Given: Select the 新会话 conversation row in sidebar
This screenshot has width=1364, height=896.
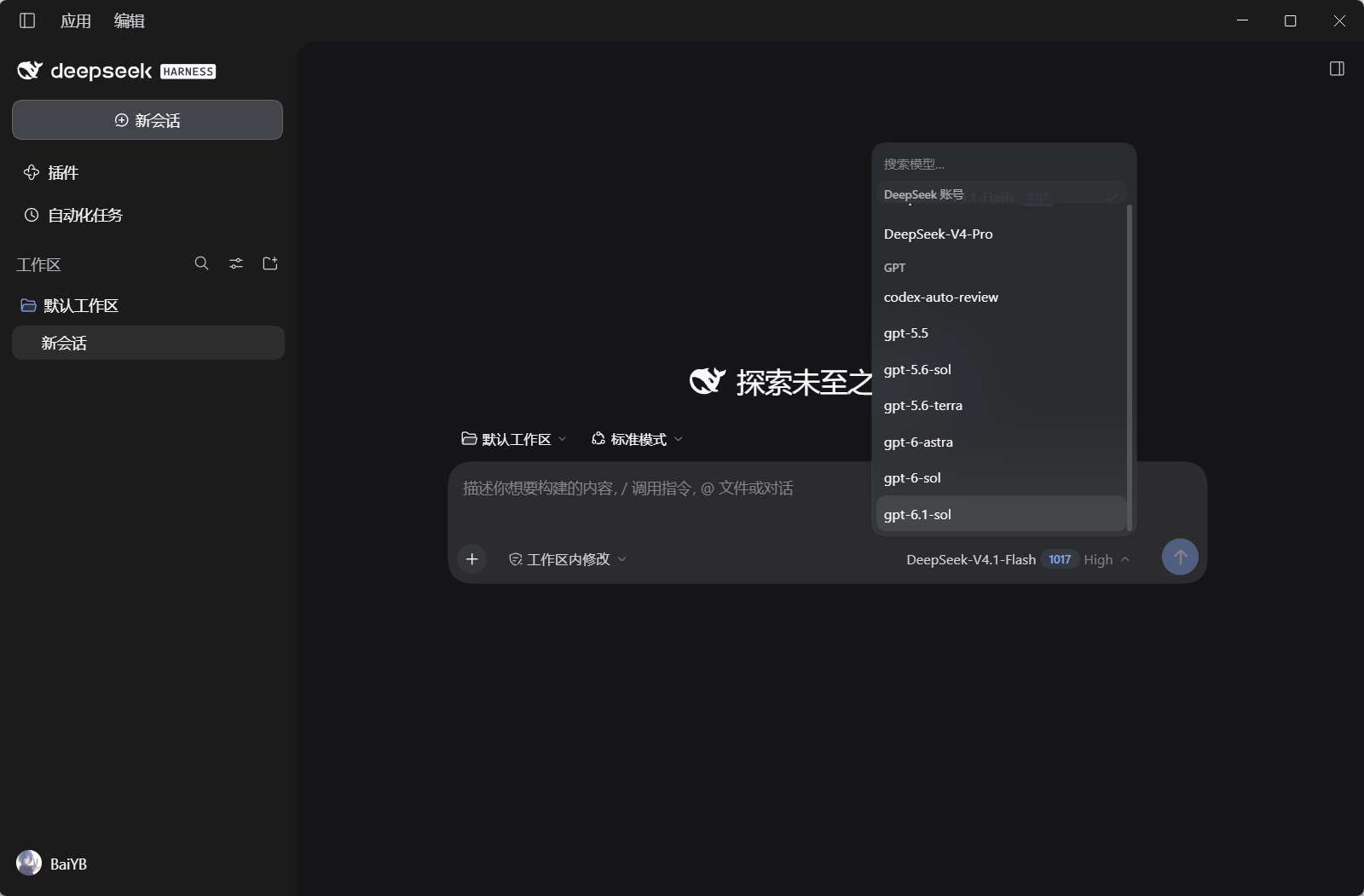Looking at the screenshot, I should tap(148, 343).
